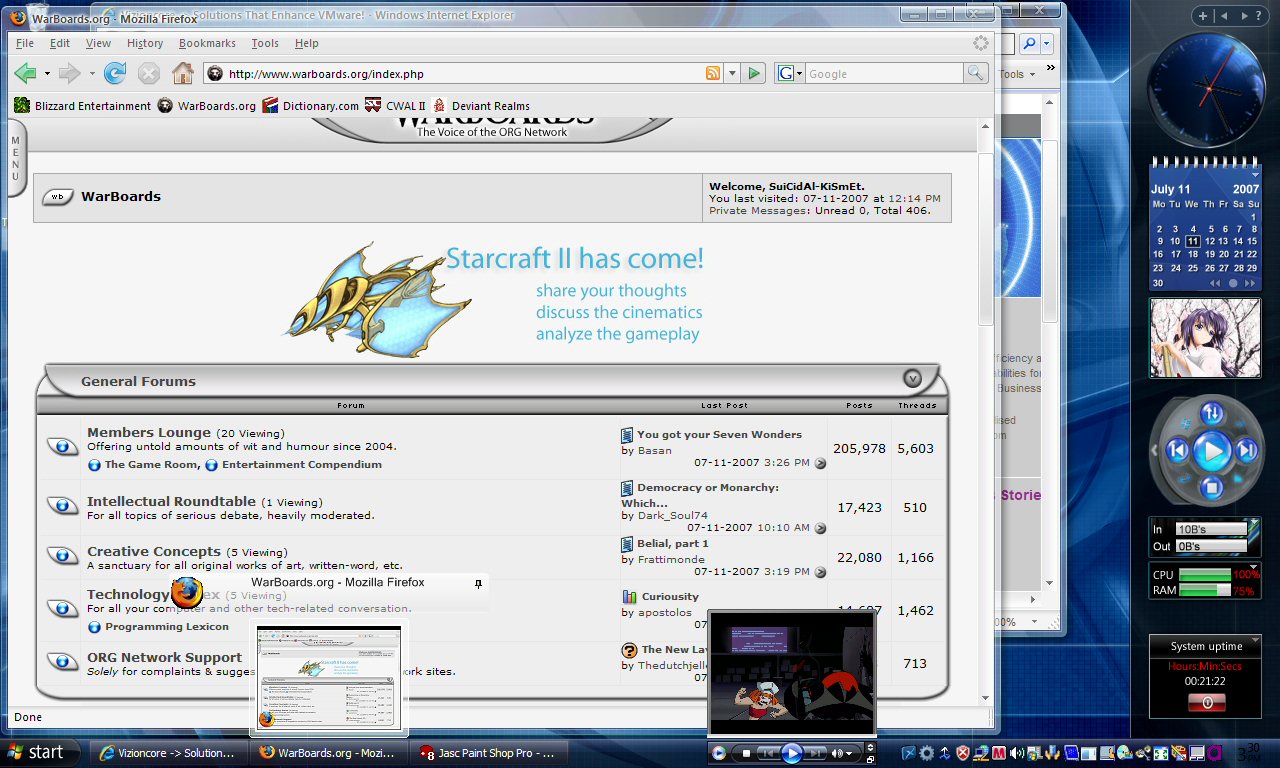1280x768 pixels.
Task: Click the WarBoards breadcrumb title
Action: point(121,196)
